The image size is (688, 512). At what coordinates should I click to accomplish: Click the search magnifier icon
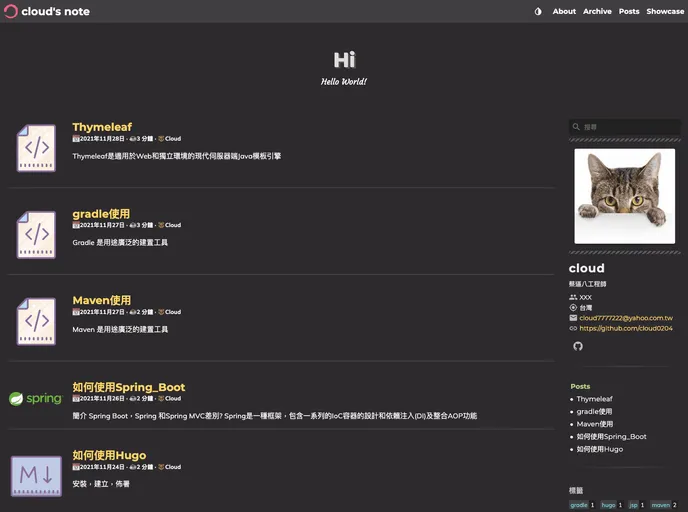click(576, 127)
